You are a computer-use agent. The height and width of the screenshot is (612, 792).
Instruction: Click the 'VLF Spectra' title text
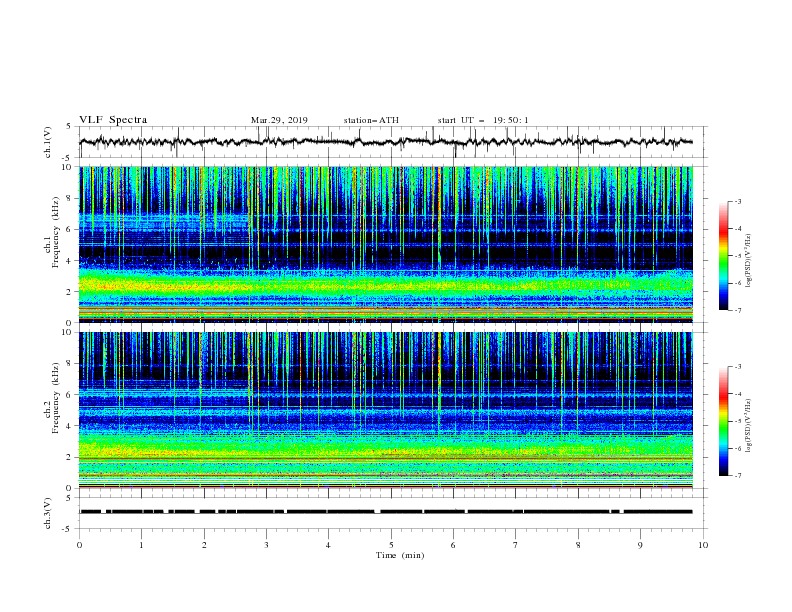[113, 120]
